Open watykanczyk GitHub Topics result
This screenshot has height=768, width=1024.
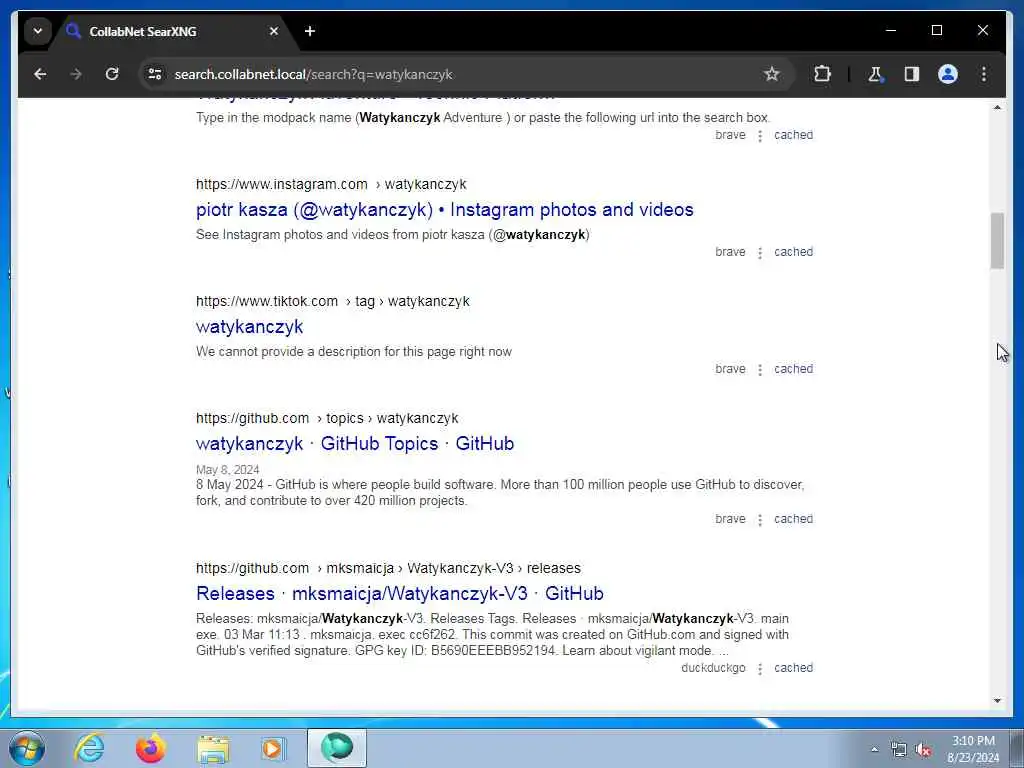point(355,443)
